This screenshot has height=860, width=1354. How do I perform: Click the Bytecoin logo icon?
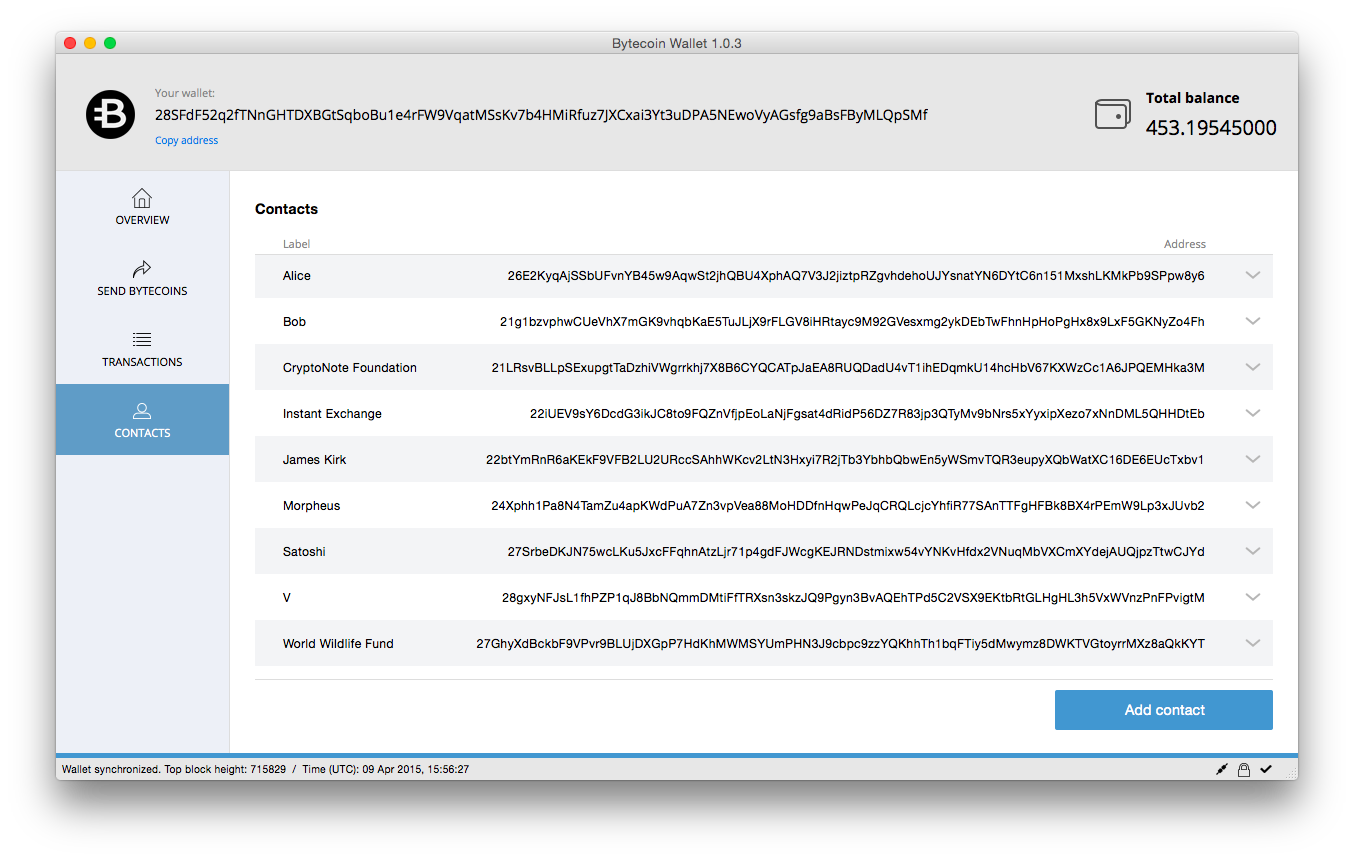pos(110,115)
